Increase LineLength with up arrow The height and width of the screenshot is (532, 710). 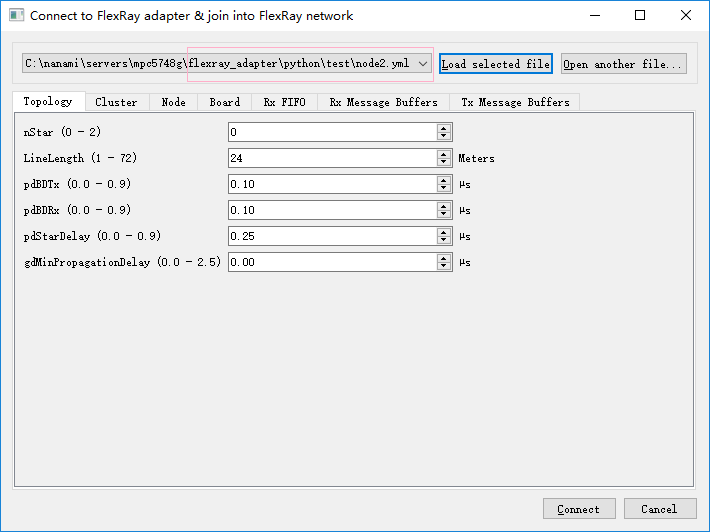(x=444, y=154)
